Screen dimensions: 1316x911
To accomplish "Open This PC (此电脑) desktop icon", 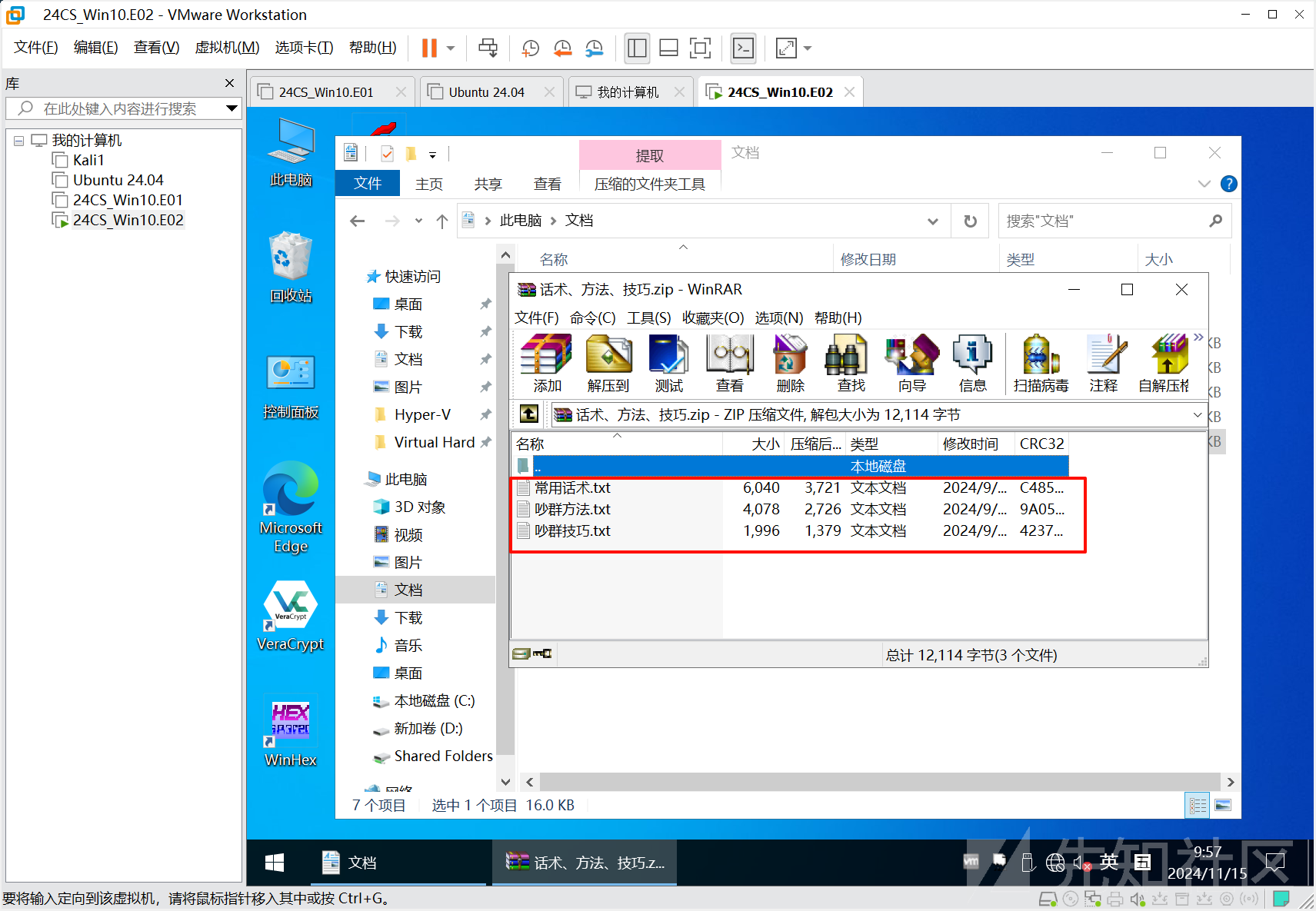I will coord(291,152).
